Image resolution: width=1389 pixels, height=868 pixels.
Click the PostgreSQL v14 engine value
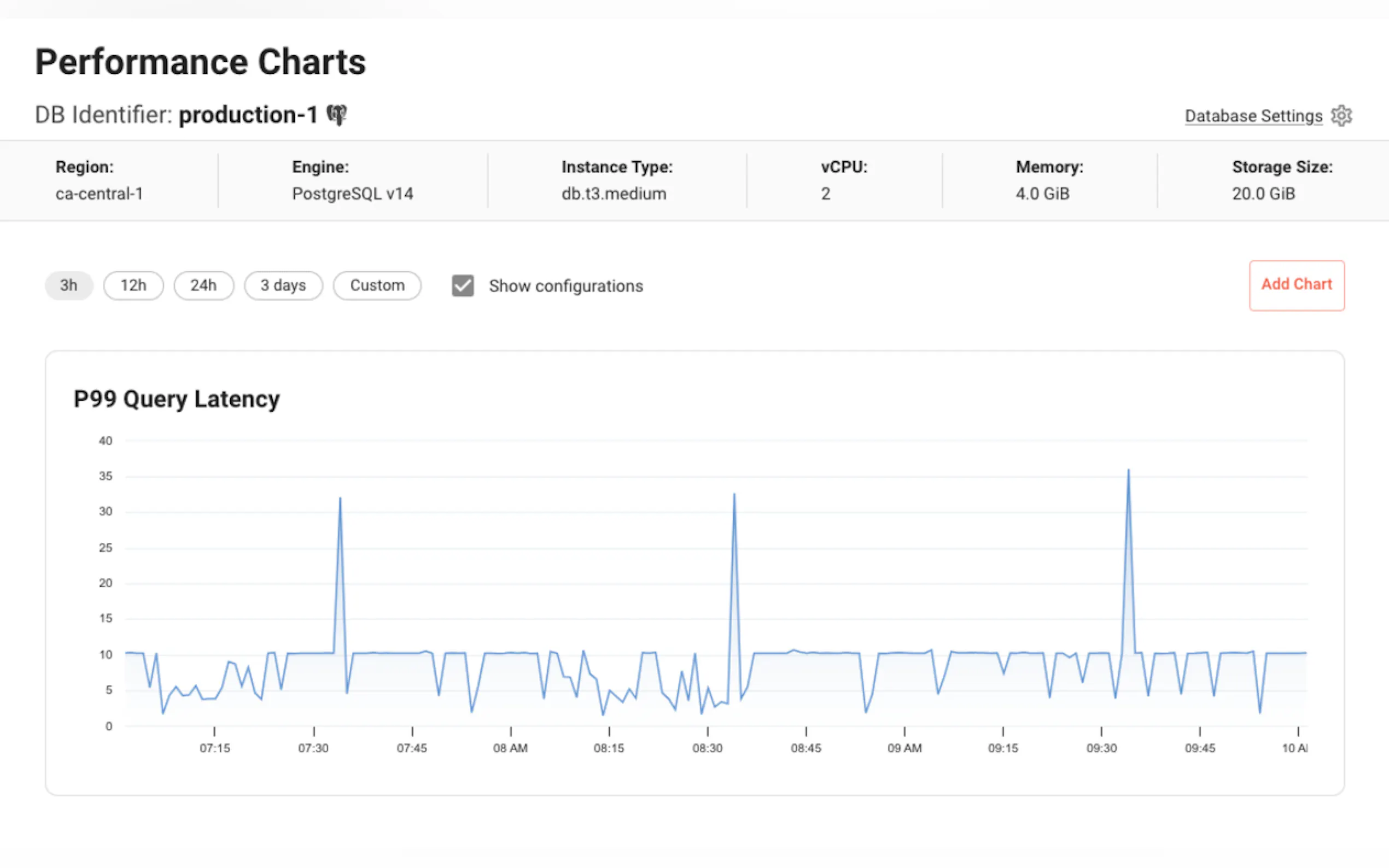pos(352,193)
